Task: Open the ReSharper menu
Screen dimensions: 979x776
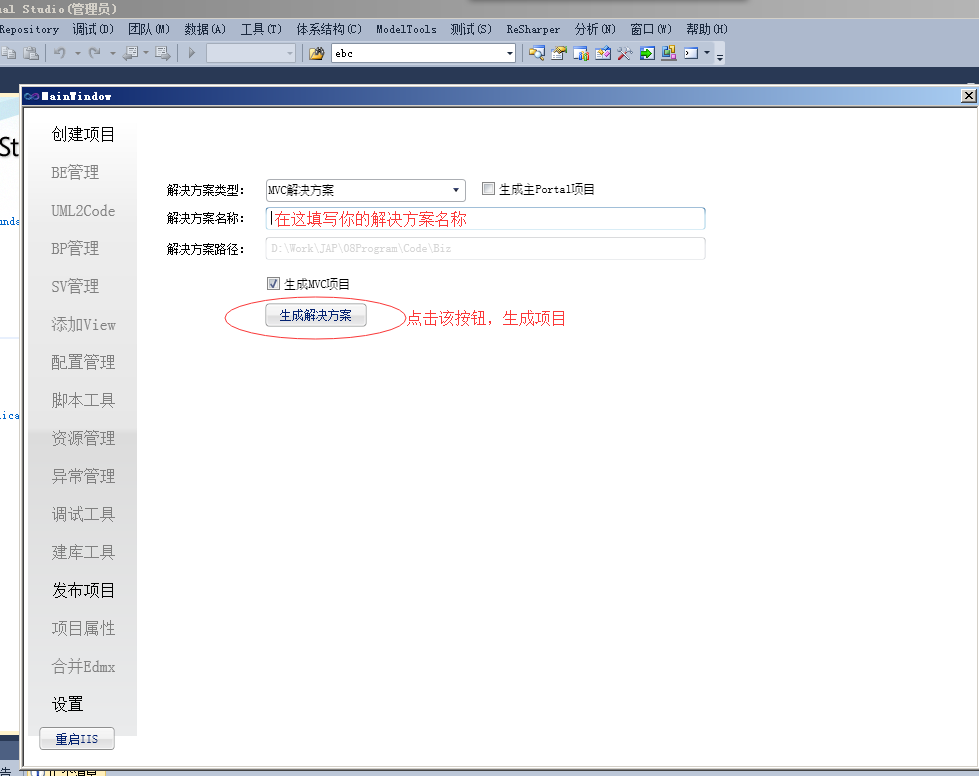Action: (533, 29)
